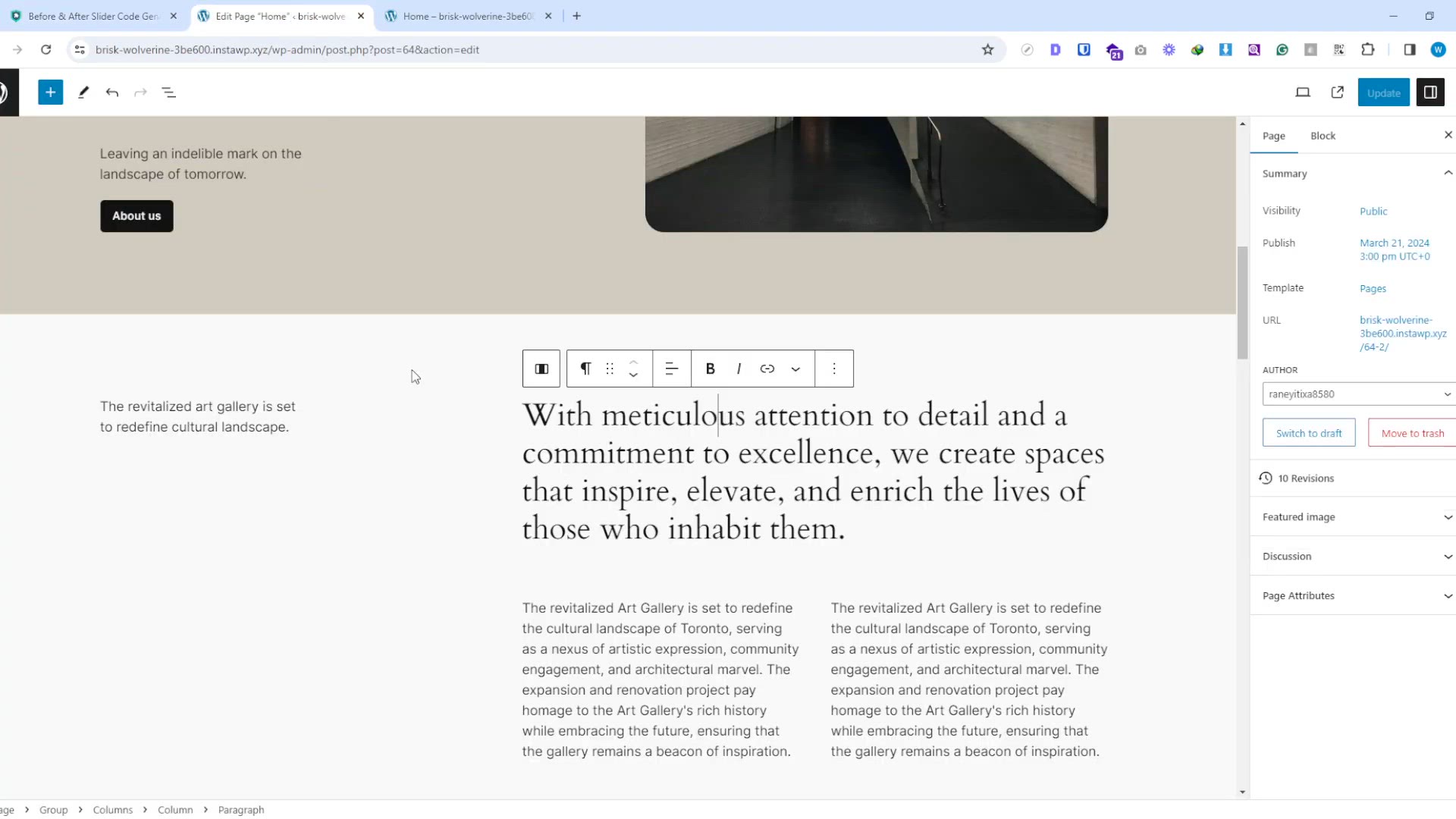Open the Document Overview list view

(x=169, y=93)
